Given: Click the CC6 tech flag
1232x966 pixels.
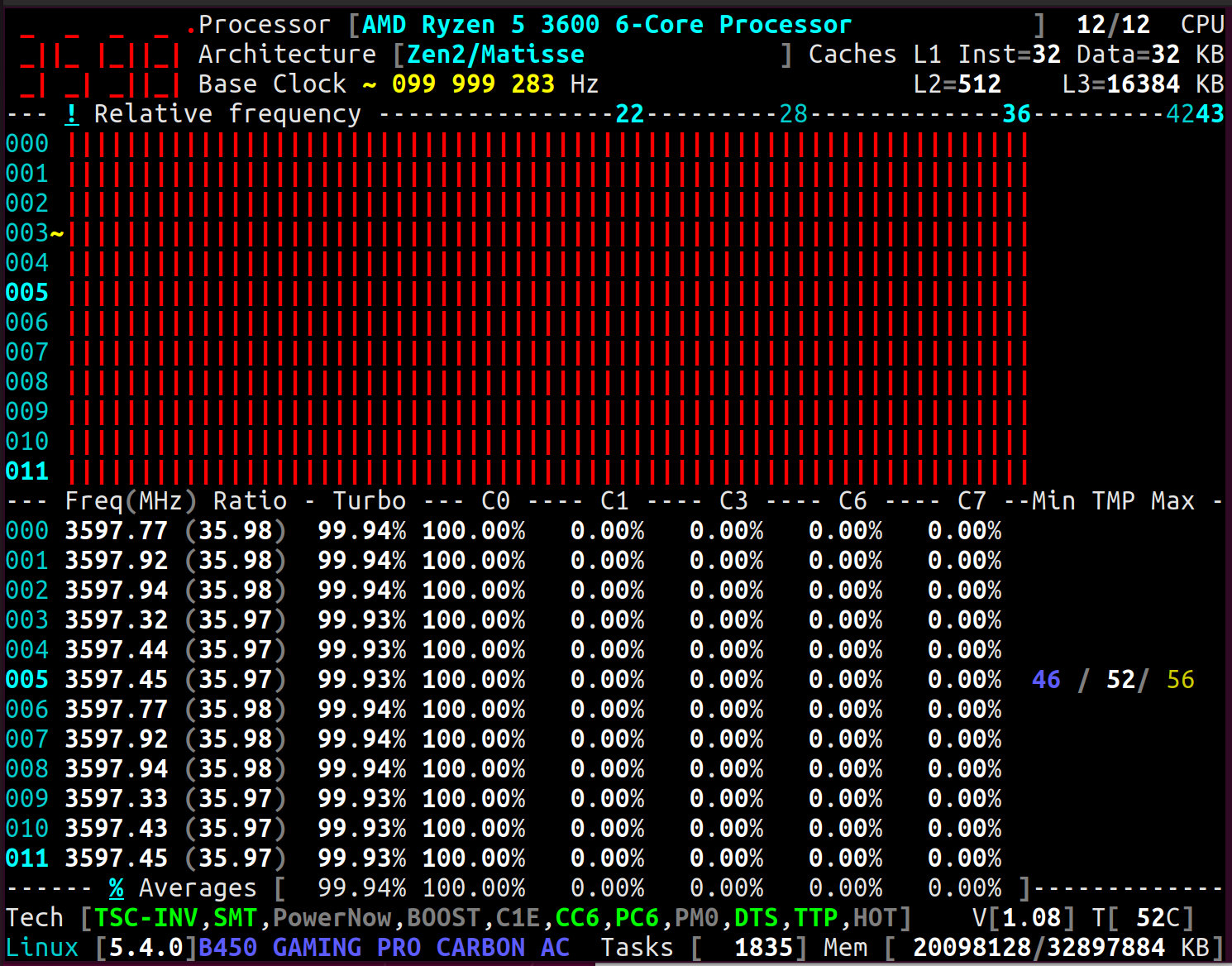Looking at the screenshot, I should click(x=577, y=918).
